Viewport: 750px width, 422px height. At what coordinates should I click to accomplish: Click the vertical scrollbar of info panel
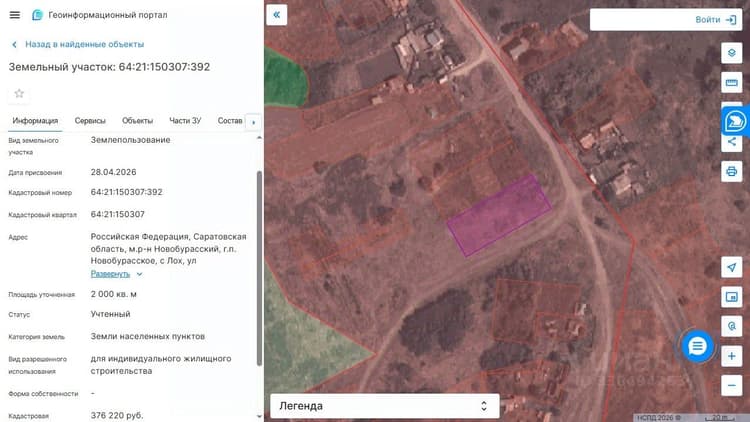pos(259,268)
